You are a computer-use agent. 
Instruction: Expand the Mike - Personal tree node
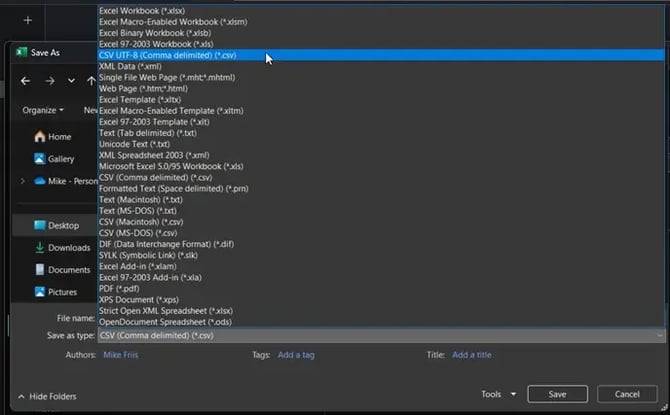[23, 181]
